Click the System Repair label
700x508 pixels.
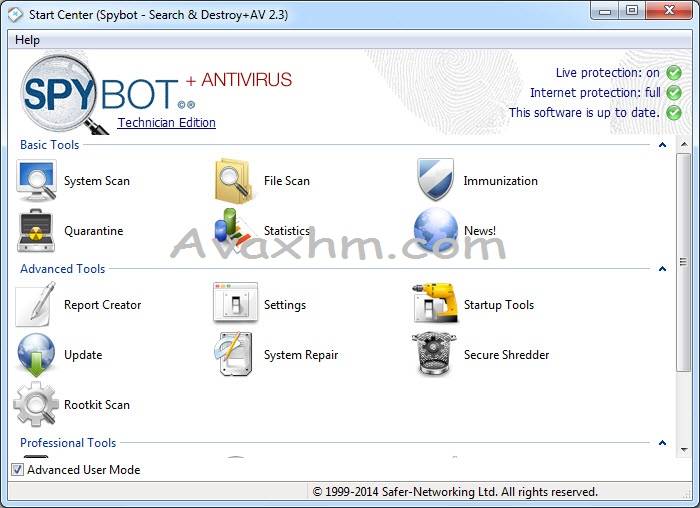(x=301, y=355)
